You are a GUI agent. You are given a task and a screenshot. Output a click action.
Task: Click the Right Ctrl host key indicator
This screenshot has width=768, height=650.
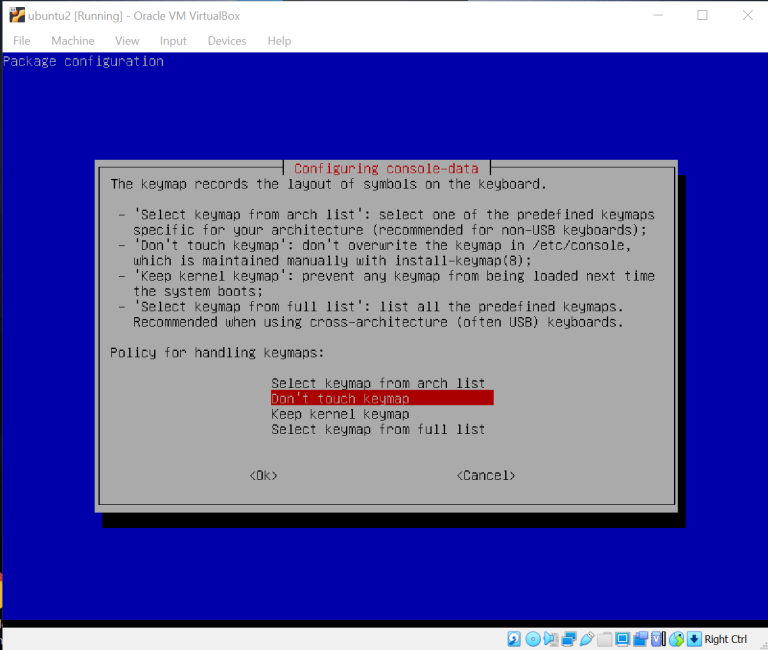coord(726,639)
